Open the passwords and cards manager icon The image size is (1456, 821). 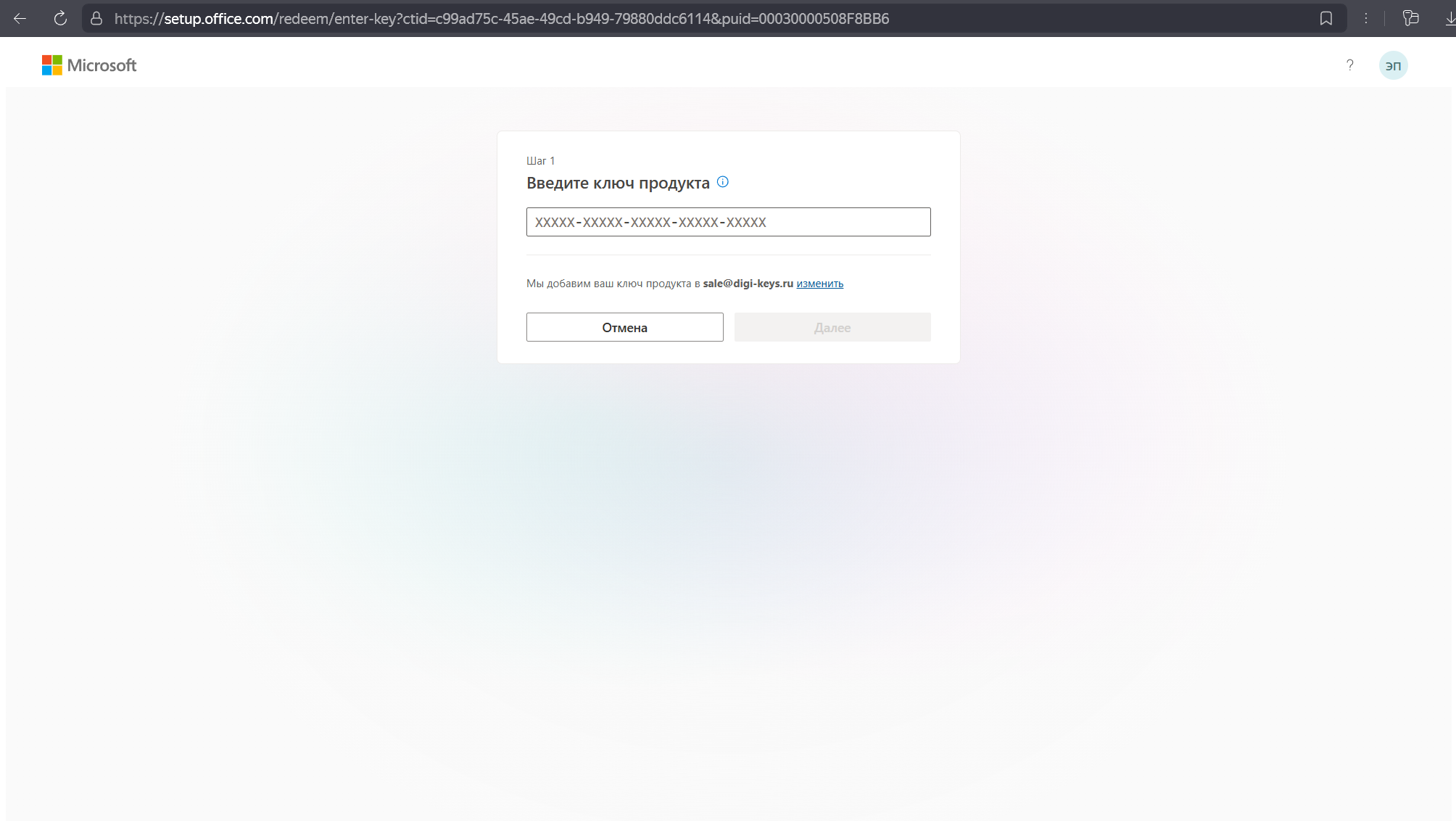tap(1410, 19)
